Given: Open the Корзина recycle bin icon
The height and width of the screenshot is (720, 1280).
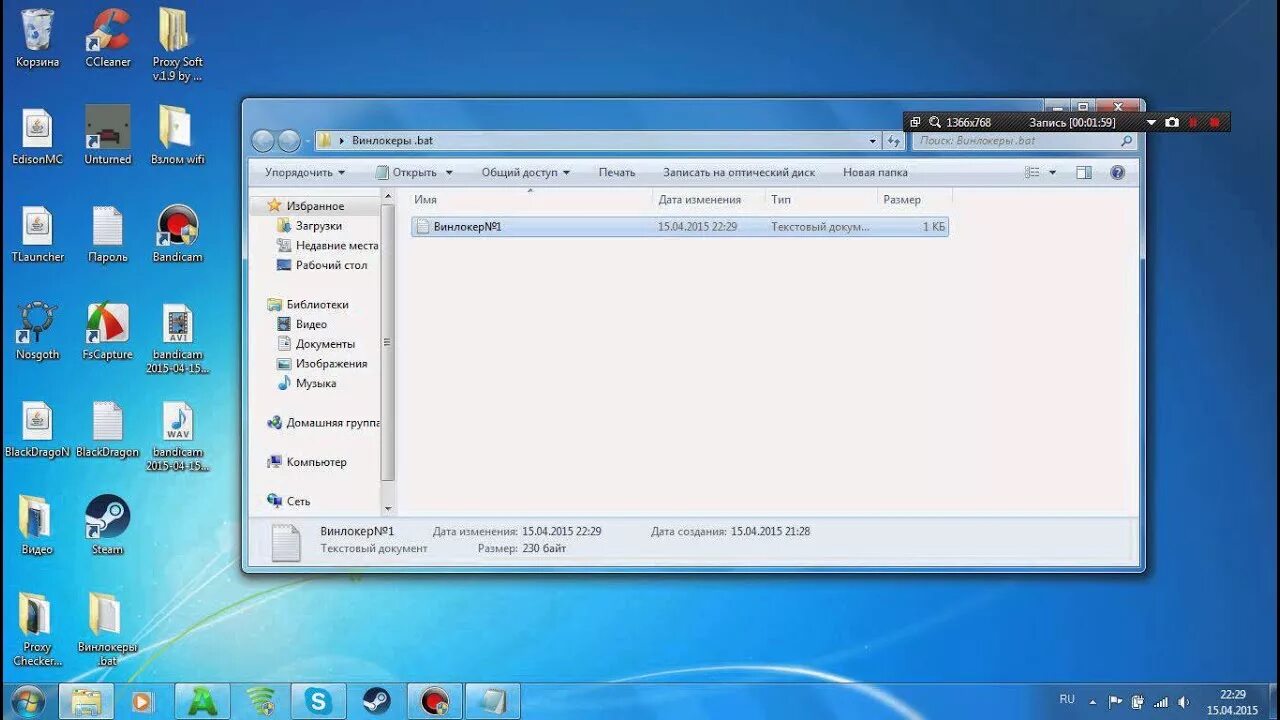Looking at the screenshot, I should click(37, 38).
